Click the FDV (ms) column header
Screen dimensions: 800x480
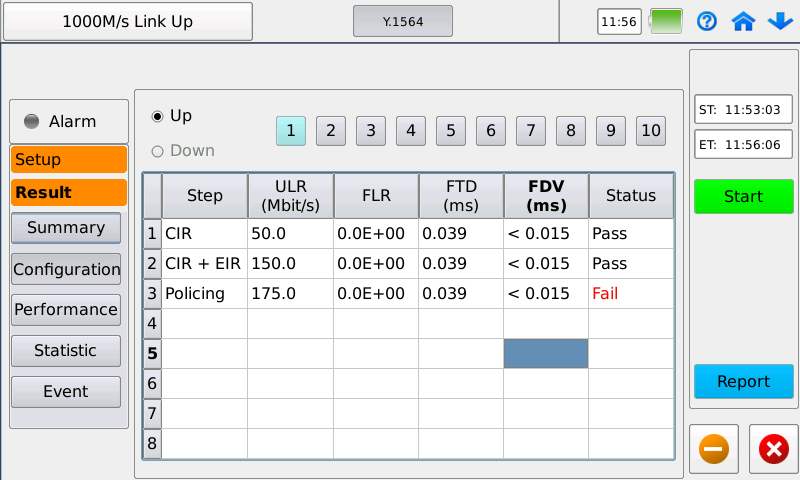545,196
